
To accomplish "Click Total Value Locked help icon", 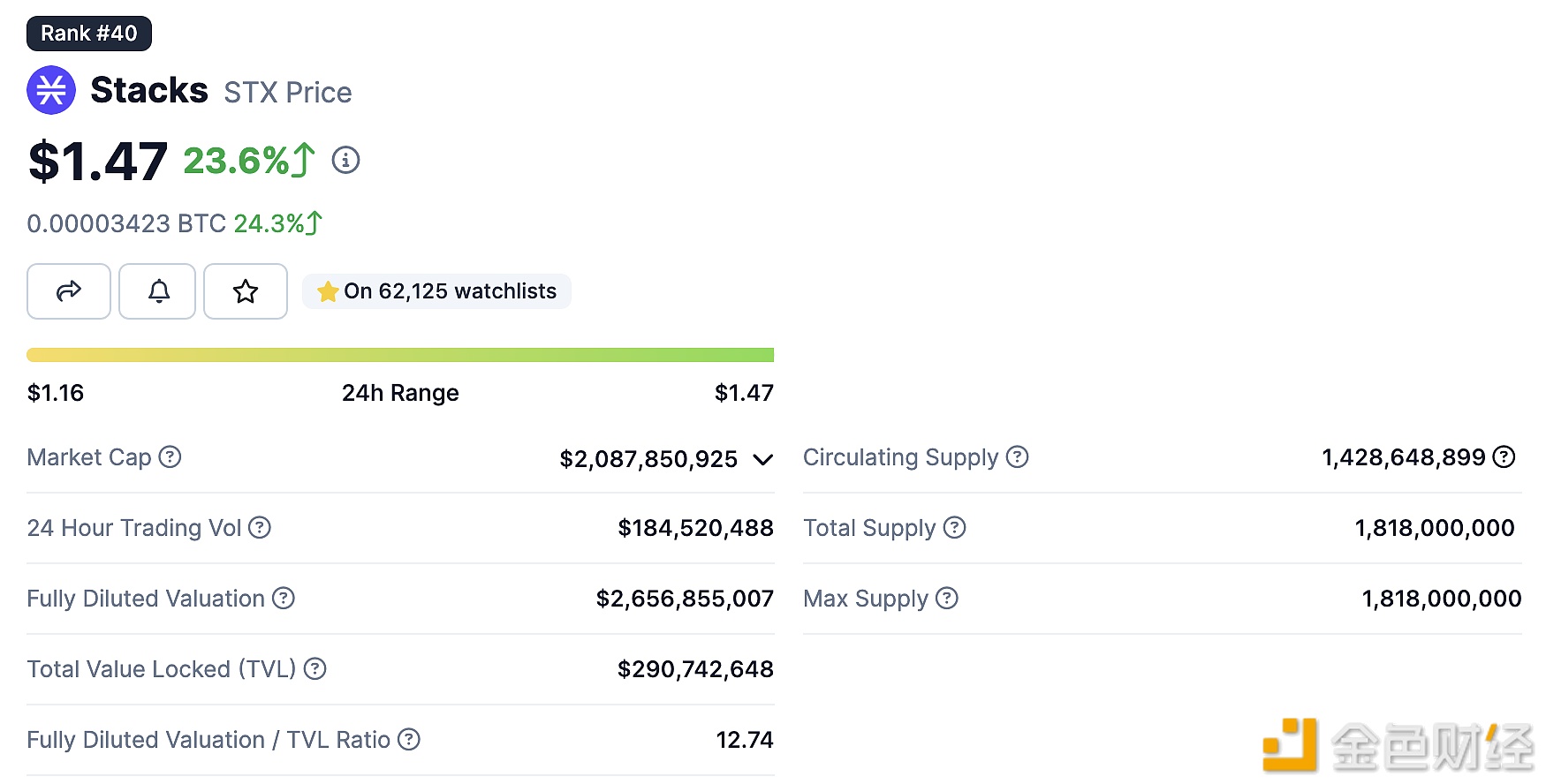I will [x=315, y=668].
